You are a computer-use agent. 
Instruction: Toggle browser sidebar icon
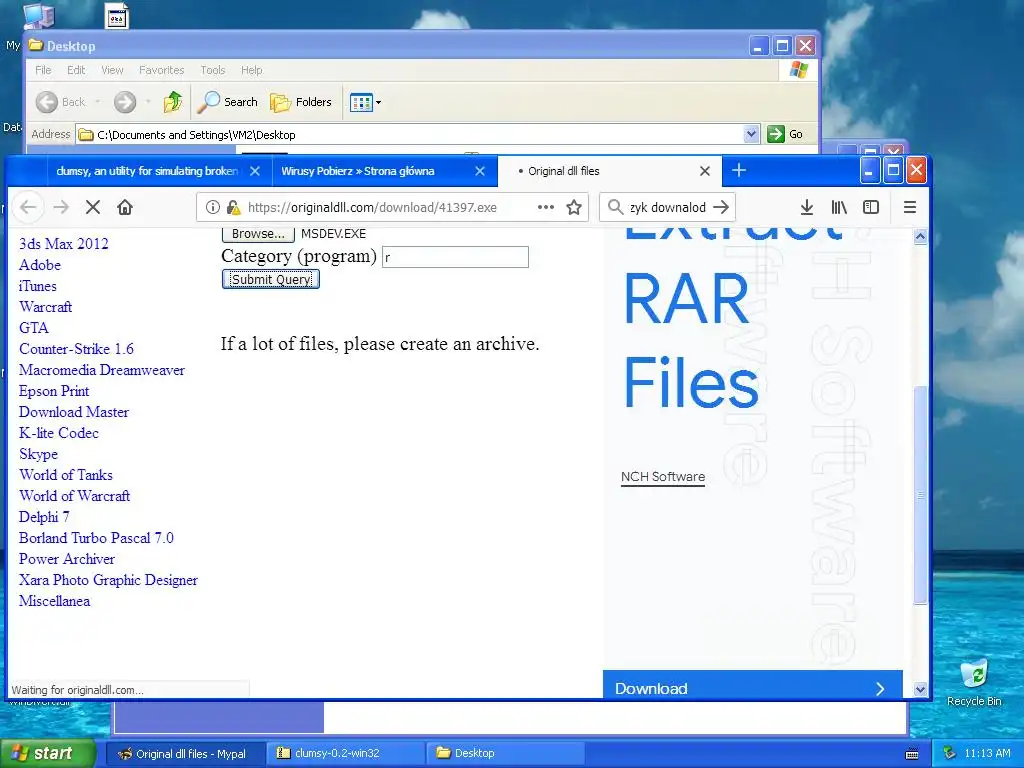pyautogui.click(x=871, y=208)
